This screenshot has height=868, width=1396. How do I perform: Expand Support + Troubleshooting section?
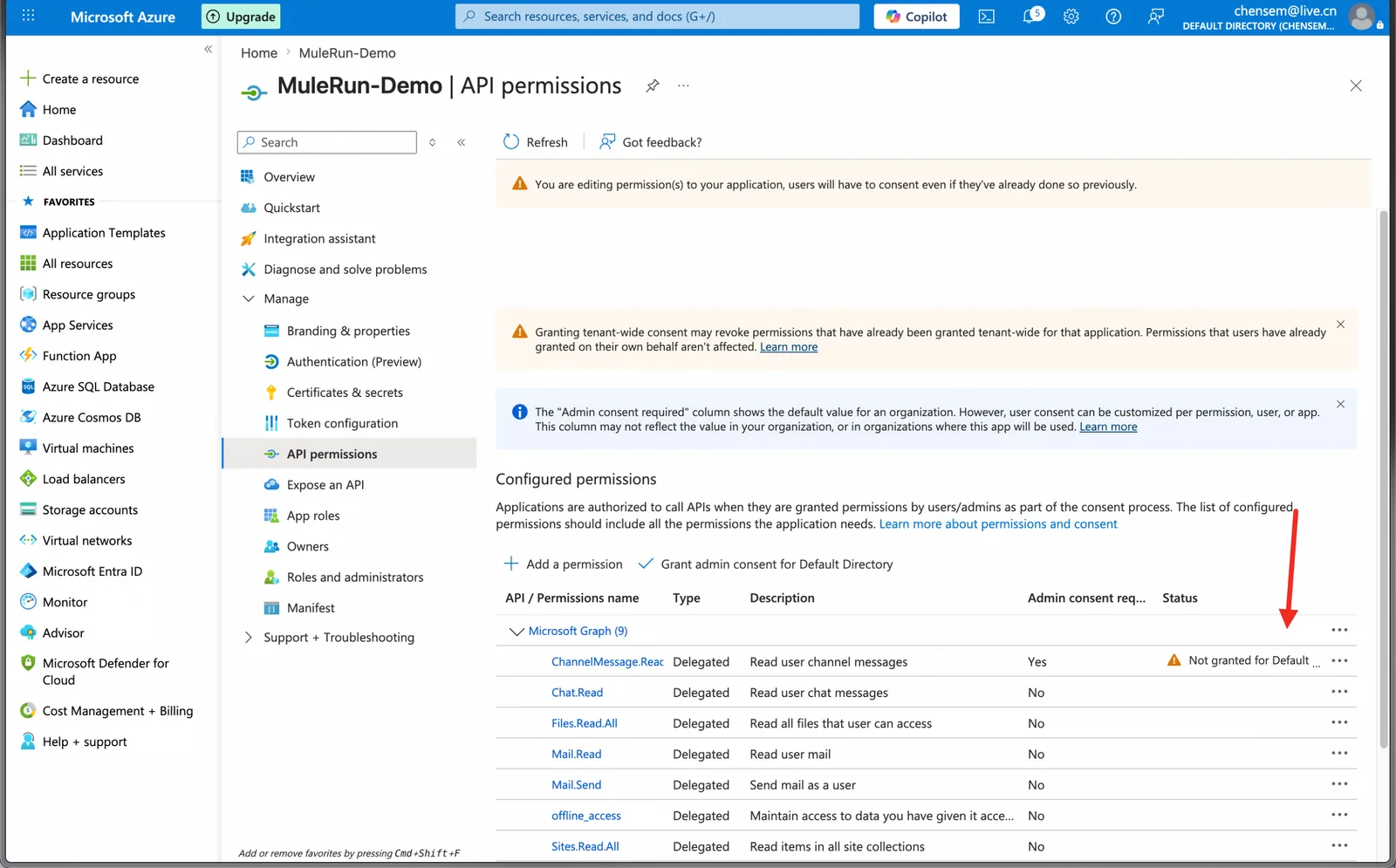click(x=249, y=638)
